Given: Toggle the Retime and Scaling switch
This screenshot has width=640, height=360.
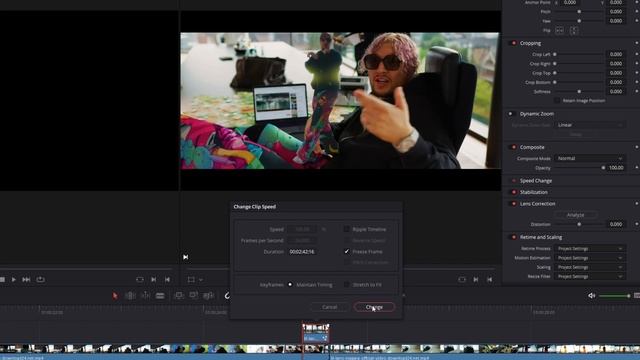Looking at the screenshot, I should pyautogui.click(x=513, y=237).
